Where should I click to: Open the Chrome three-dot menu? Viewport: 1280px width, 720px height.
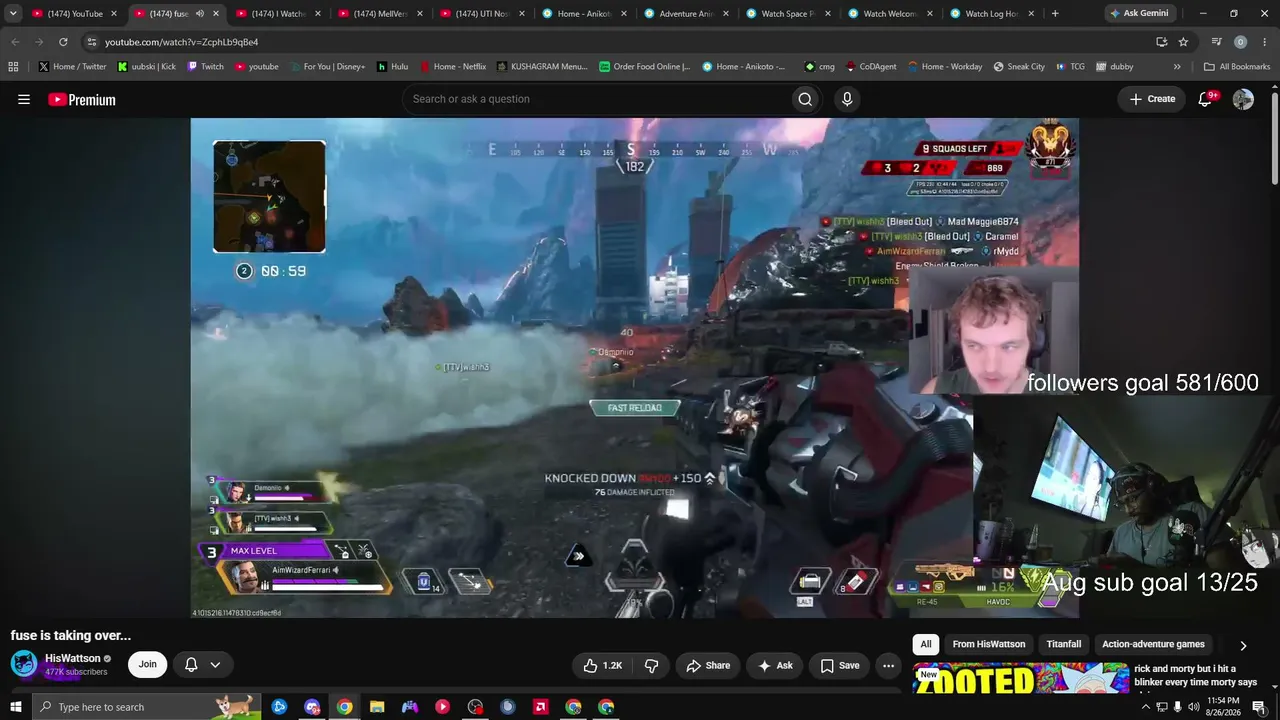point(1264,42)
